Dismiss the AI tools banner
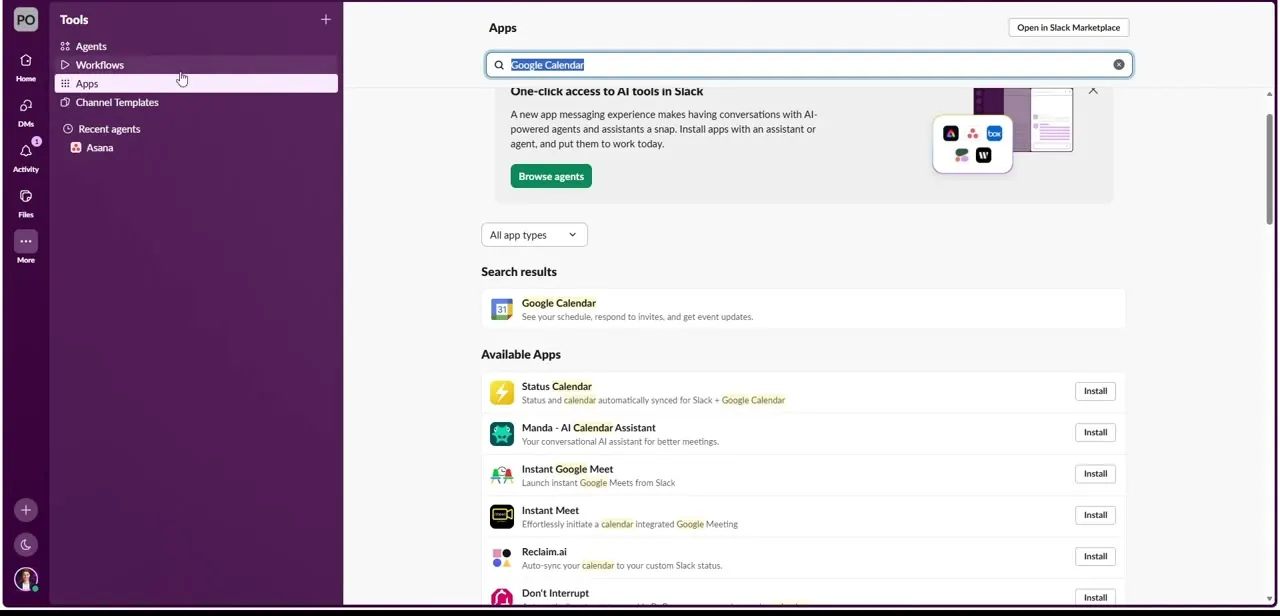Screen dimensions: 1280x616 1093,91
